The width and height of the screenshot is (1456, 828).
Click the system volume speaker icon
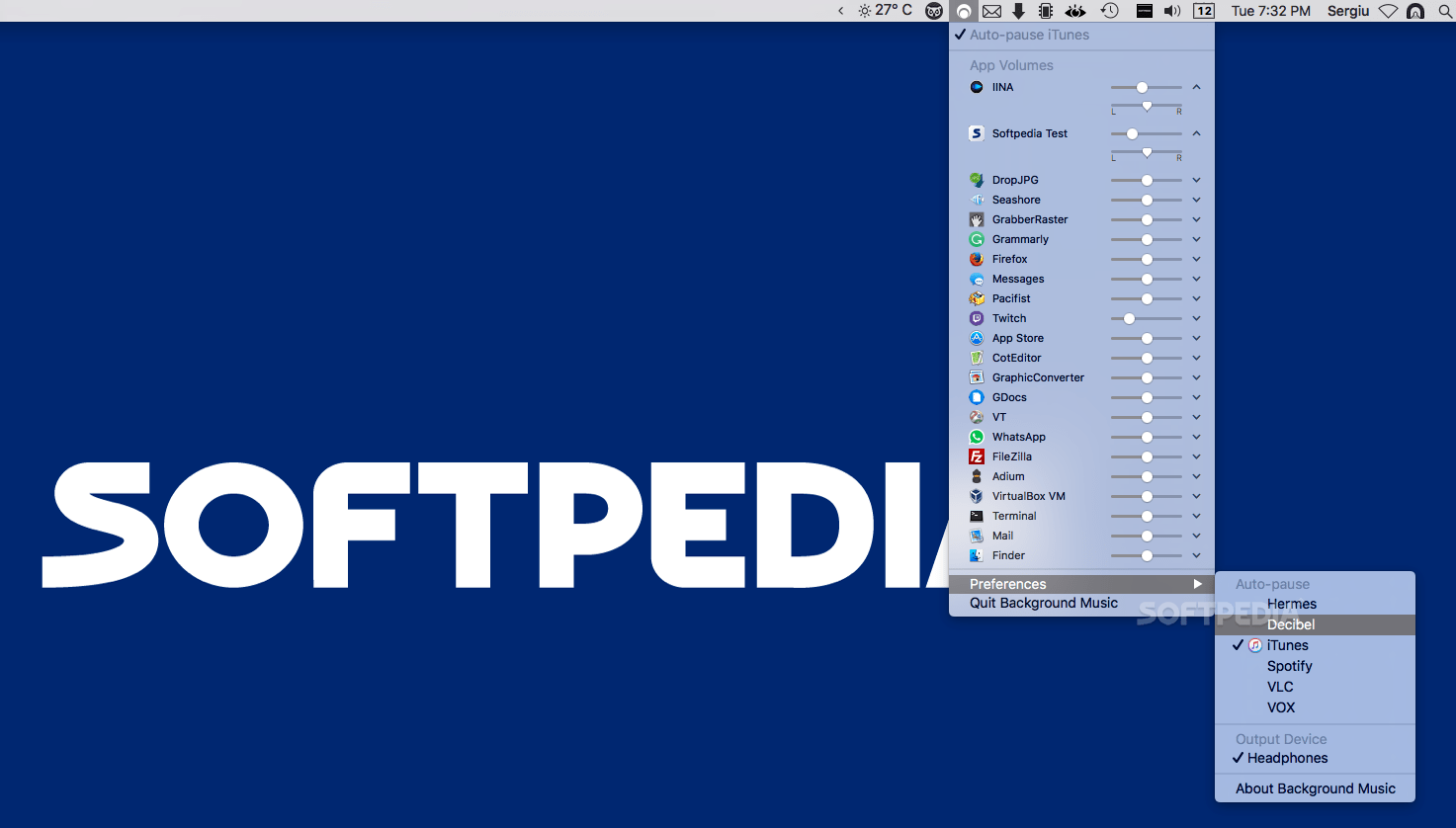click(x=1172, y=11)
